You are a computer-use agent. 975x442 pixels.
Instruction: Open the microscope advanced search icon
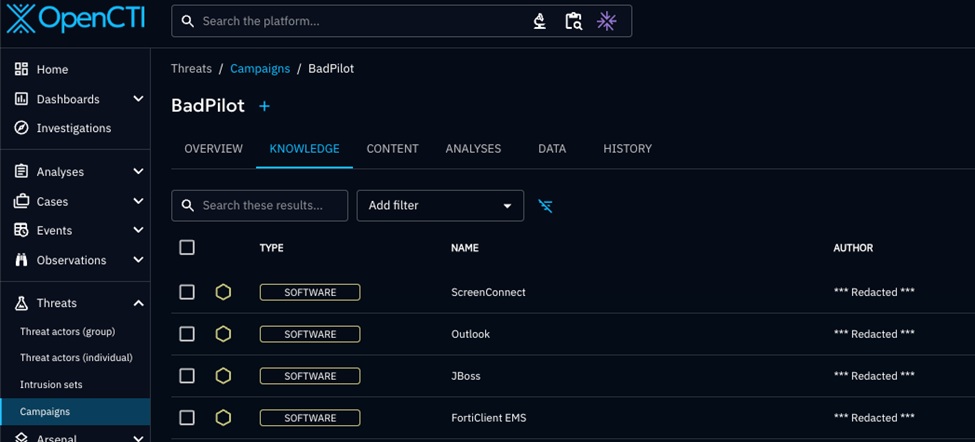point(540,21)
